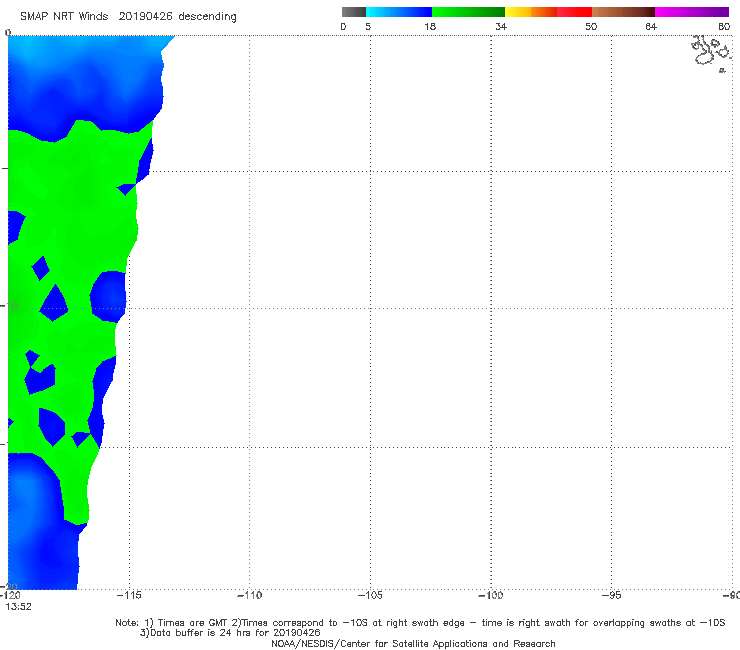Click the 'SMAP NRT Winds' title text
The height and width of the screenshot is (650, 740).
64,16
